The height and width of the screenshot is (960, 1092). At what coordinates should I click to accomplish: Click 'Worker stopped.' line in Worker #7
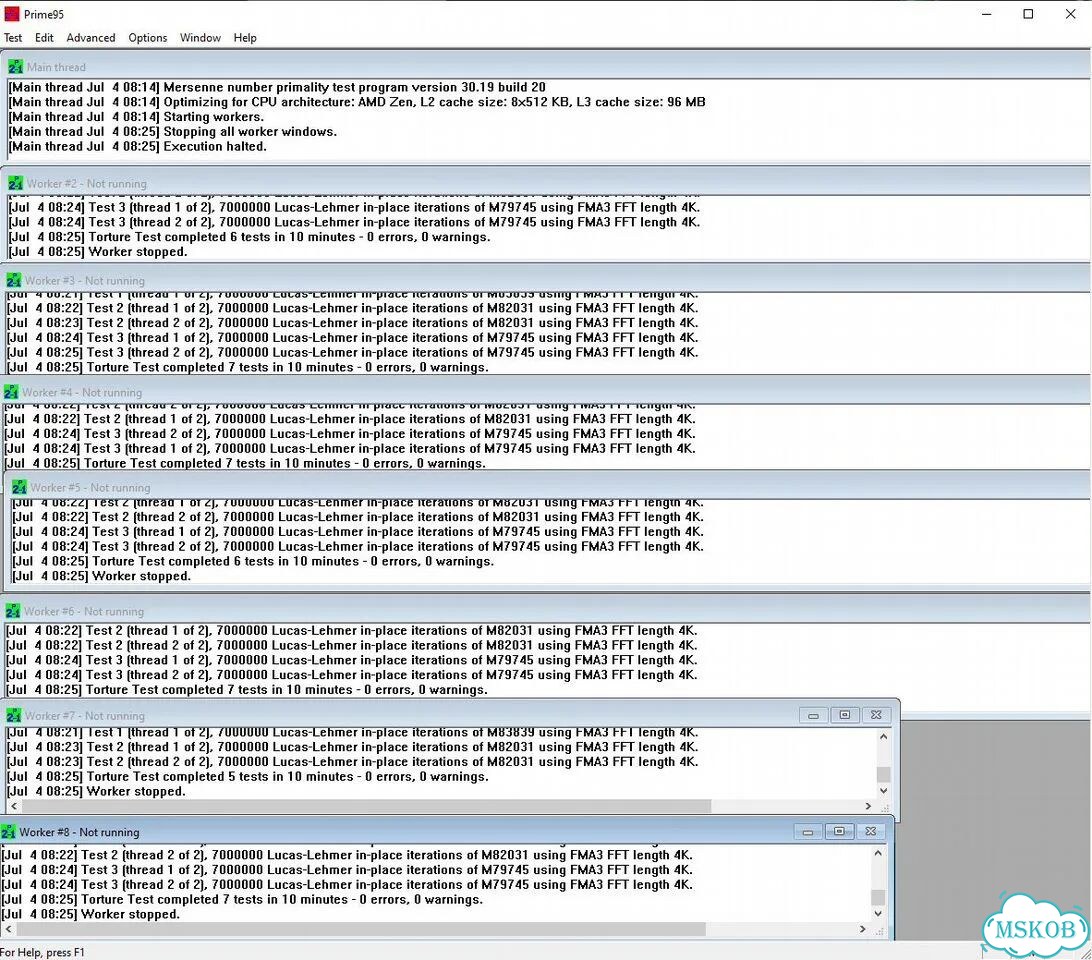pyautogui.click(x=96, y=791)
